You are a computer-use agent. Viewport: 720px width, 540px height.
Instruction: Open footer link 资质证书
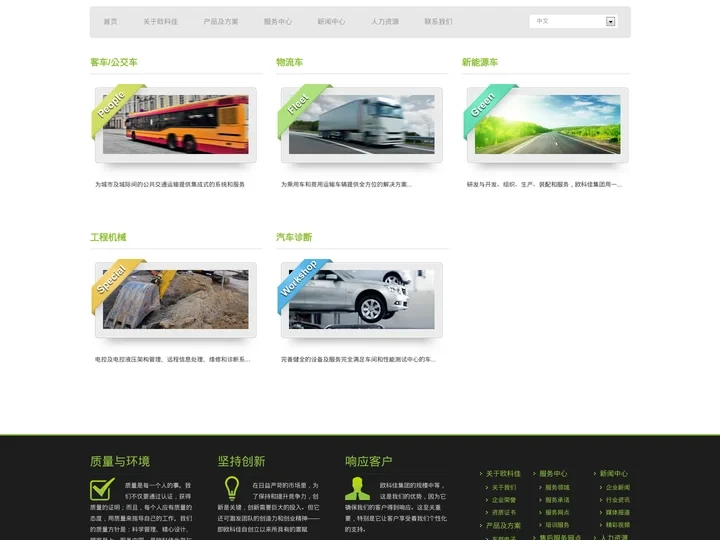point(504,512)
